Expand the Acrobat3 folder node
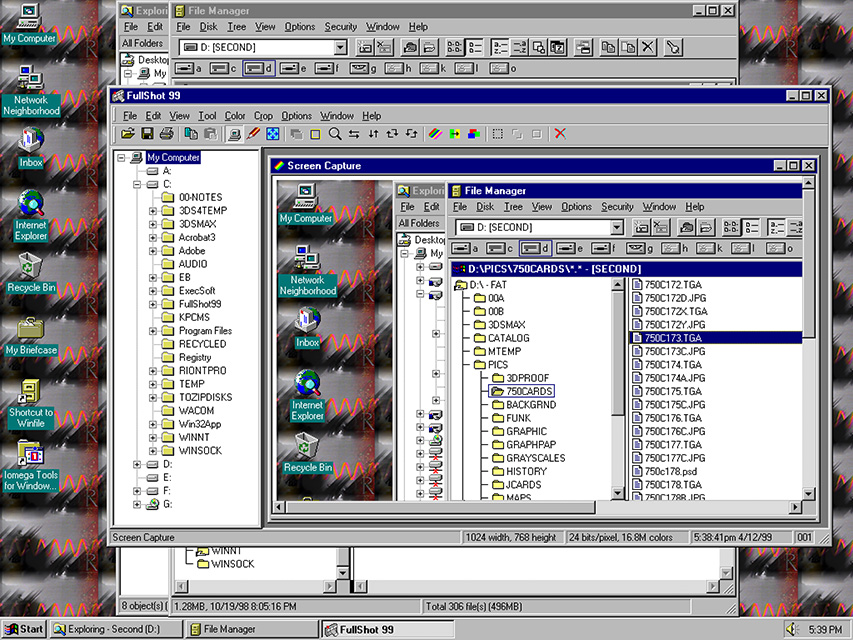Viewport: 853px width, 640px height. click(153, 237)
